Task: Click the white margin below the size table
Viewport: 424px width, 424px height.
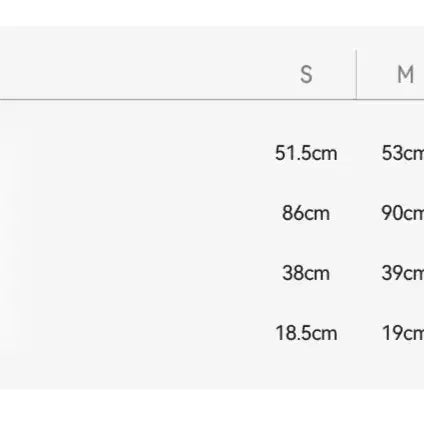Action: tap(212, 407)
